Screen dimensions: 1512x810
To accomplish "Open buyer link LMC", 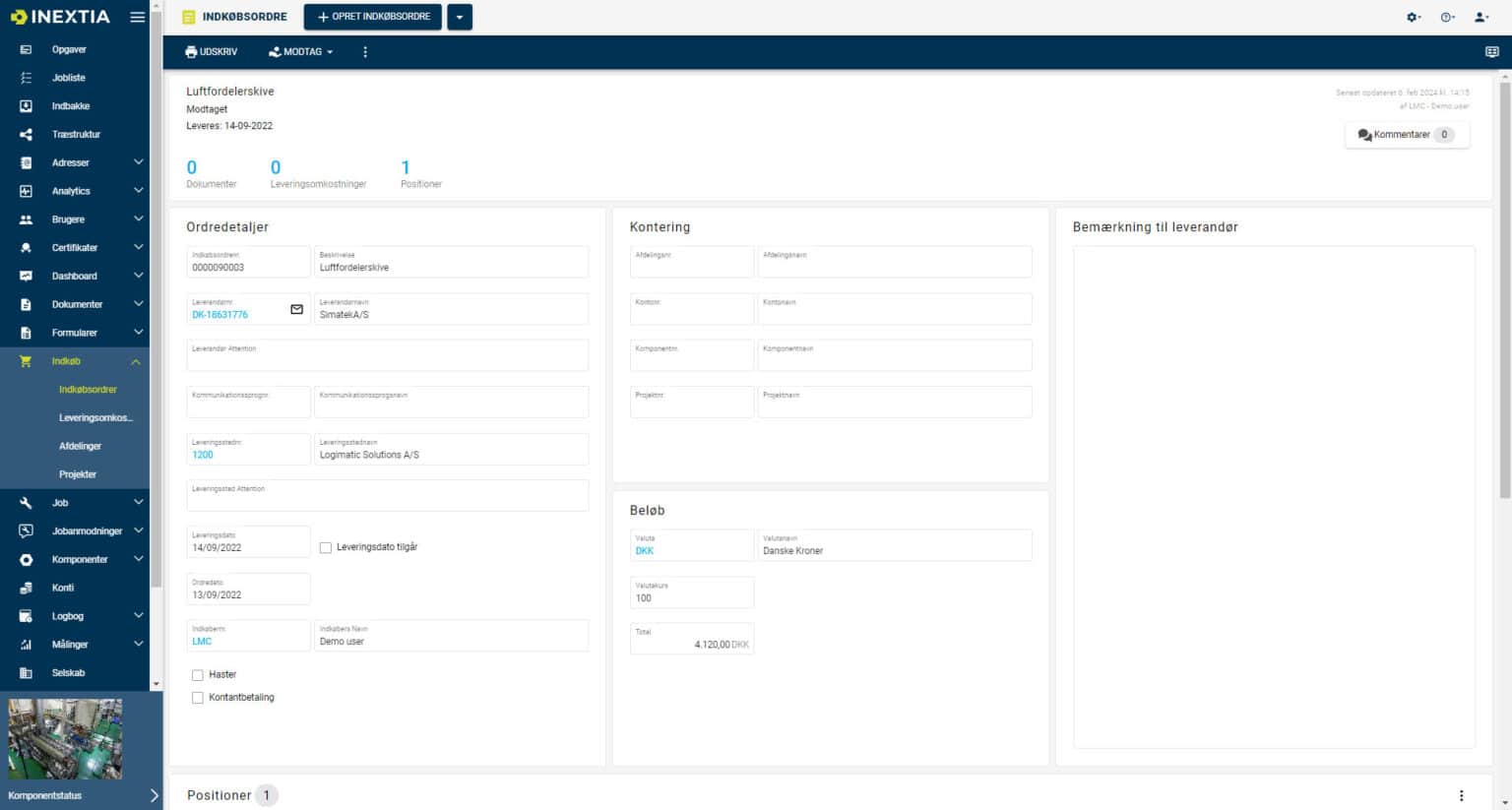I will pyautogui.click(x=202, y=642).
